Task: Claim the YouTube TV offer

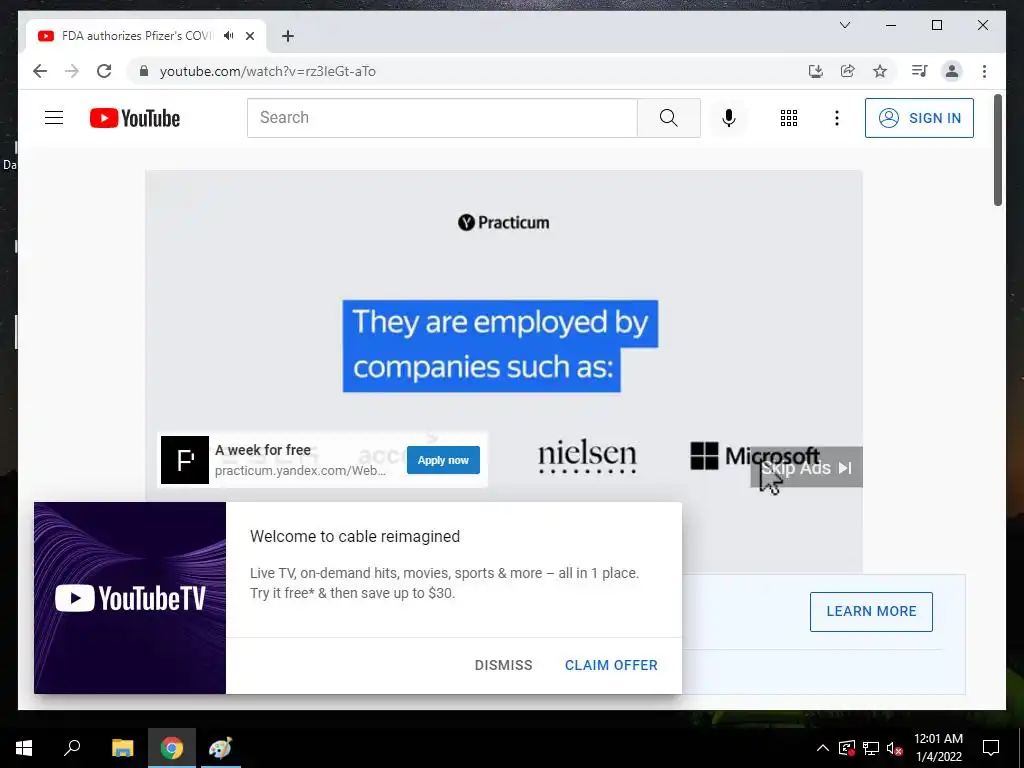Action: pos(611,665)
